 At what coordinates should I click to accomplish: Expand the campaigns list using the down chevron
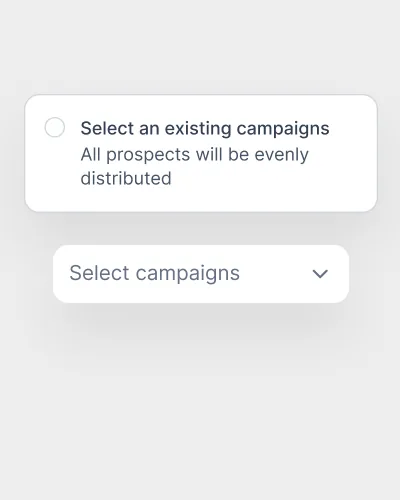pos(320,274)
